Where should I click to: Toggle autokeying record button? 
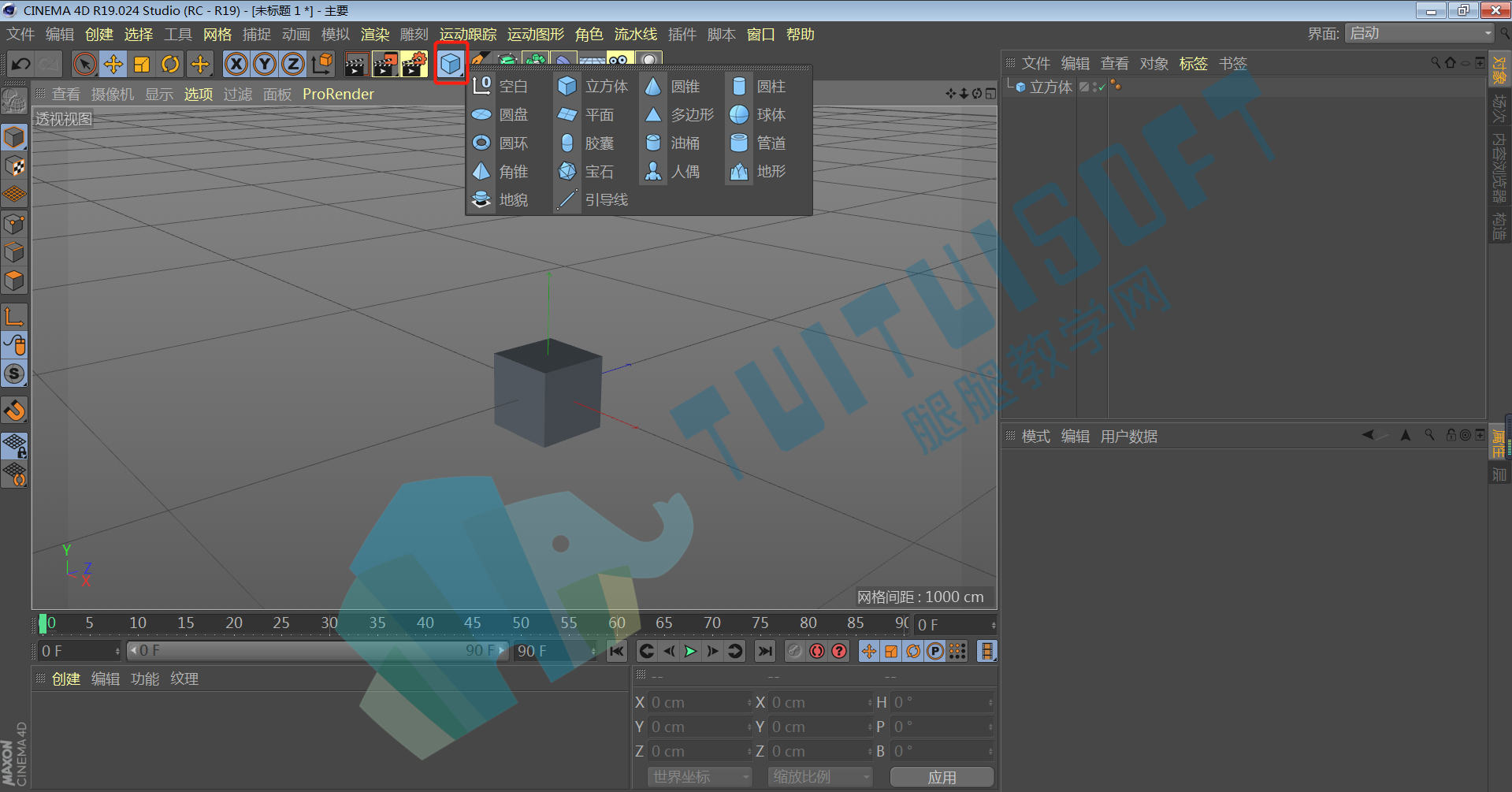tap(817, 651)
